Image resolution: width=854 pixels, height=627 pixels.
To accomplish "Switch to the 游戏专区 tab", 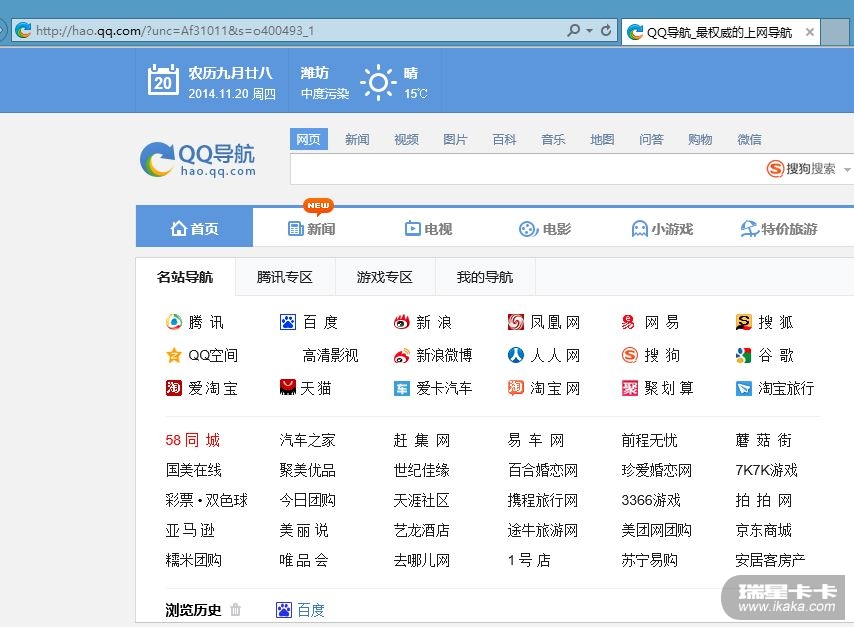I will pyautogui.click(x=385, y=277).
